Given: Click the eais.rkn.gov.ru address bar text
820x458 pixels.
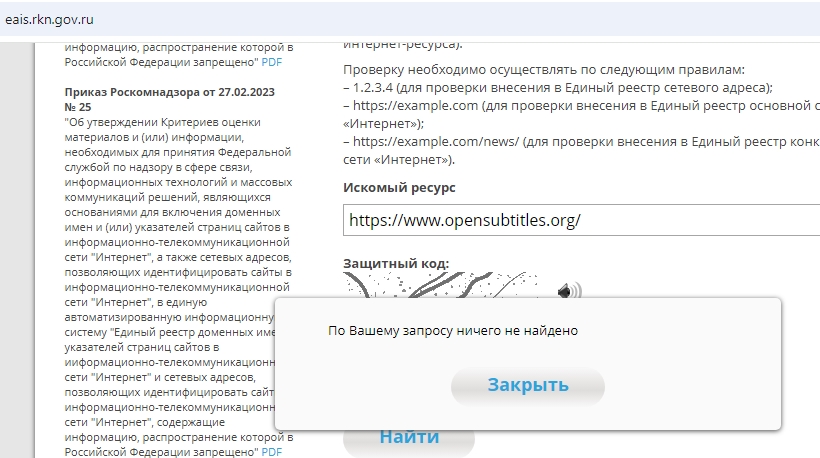Looking at the screenshot, I should [49, 20].
